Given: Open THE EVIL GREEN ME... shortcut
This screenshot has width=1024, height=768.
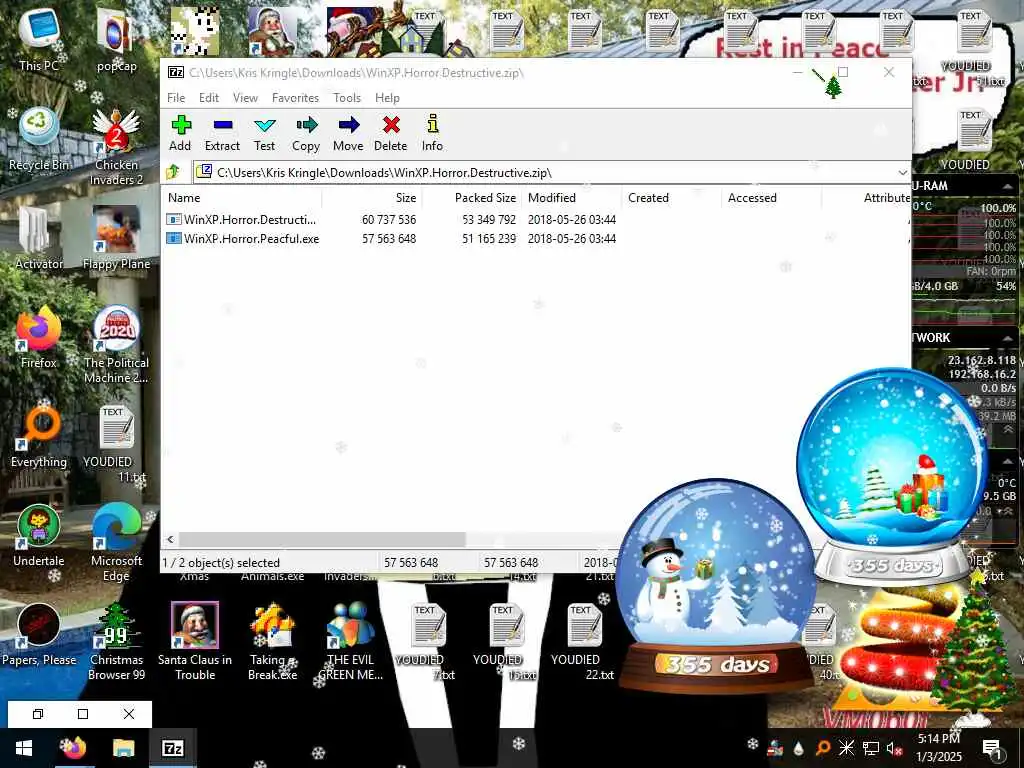Looking at the screenshot, I should click(x=350, y=643).
